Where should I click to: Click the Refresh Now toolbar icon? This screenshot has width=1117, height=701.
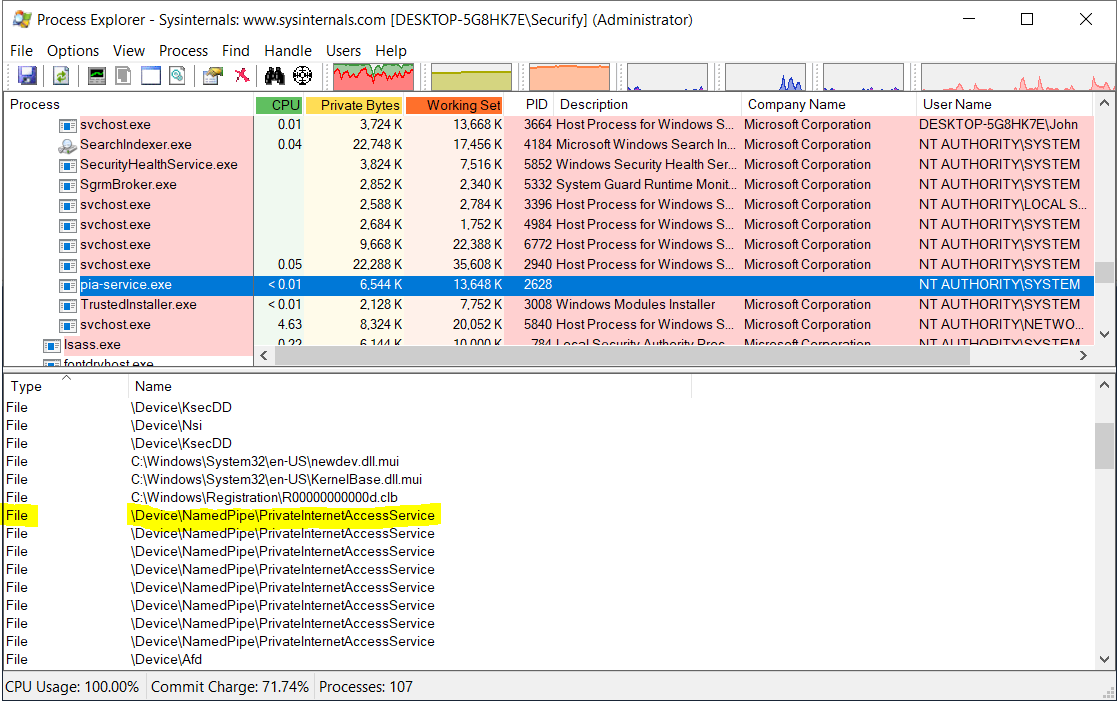click(x=61, y=76)
